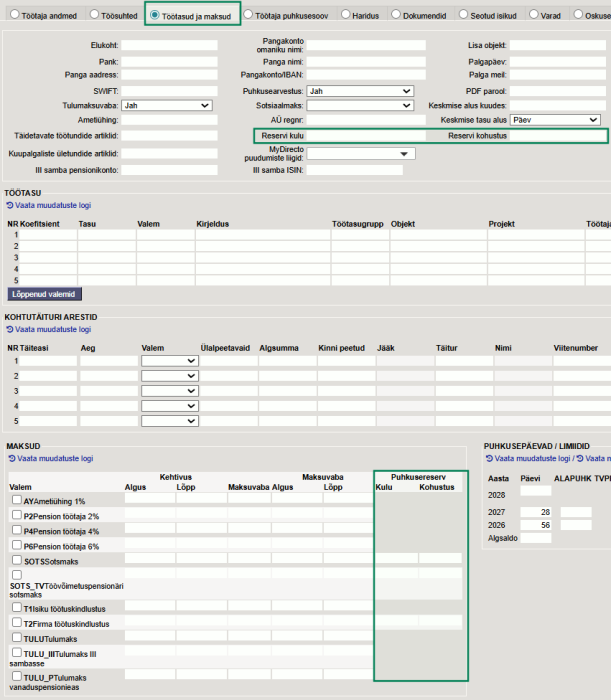Viewport: 611px width, 700px height.
Task: Click Täiteasi cell in arestid row 1
Action: pos(48,361)
